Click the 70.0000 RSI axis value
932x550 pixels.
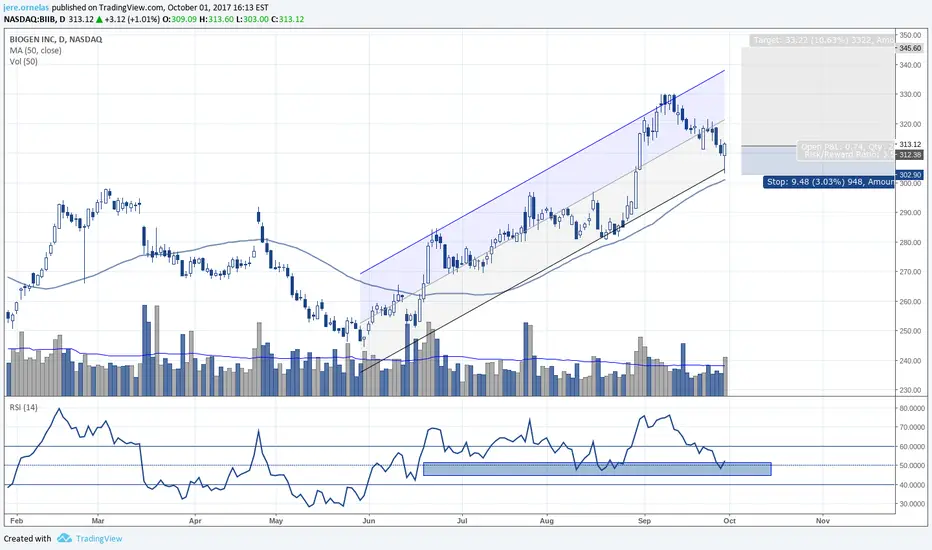click(x=911, y=428)
